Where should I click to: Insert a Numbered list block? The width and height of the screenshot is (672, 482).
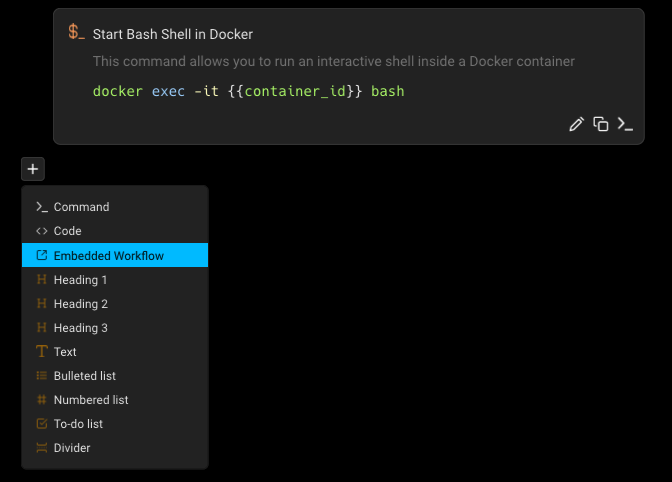(x=90, y=400)
